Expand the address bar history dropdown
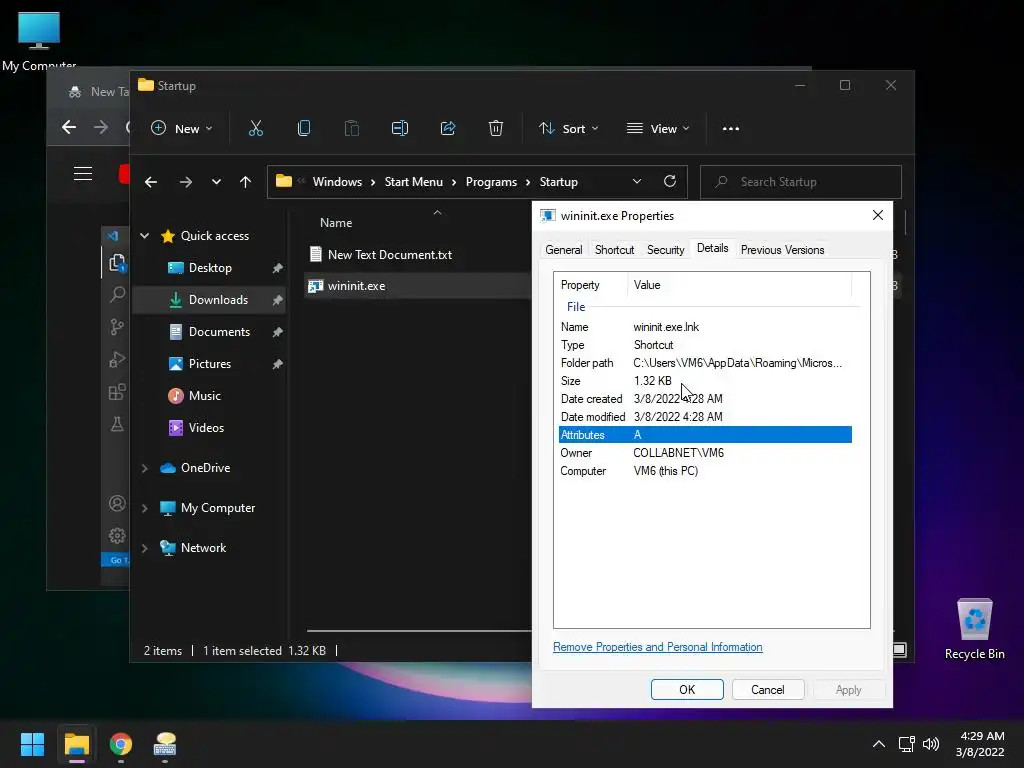The width and height of the screenshot is (1024, 768). pos(637,182)
